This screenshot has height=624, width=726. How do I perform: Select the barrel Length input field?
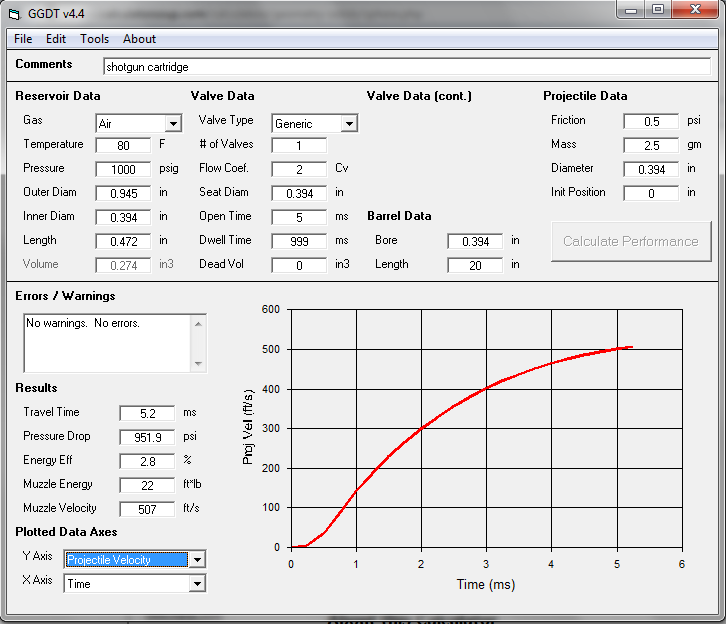pos(475,265)
